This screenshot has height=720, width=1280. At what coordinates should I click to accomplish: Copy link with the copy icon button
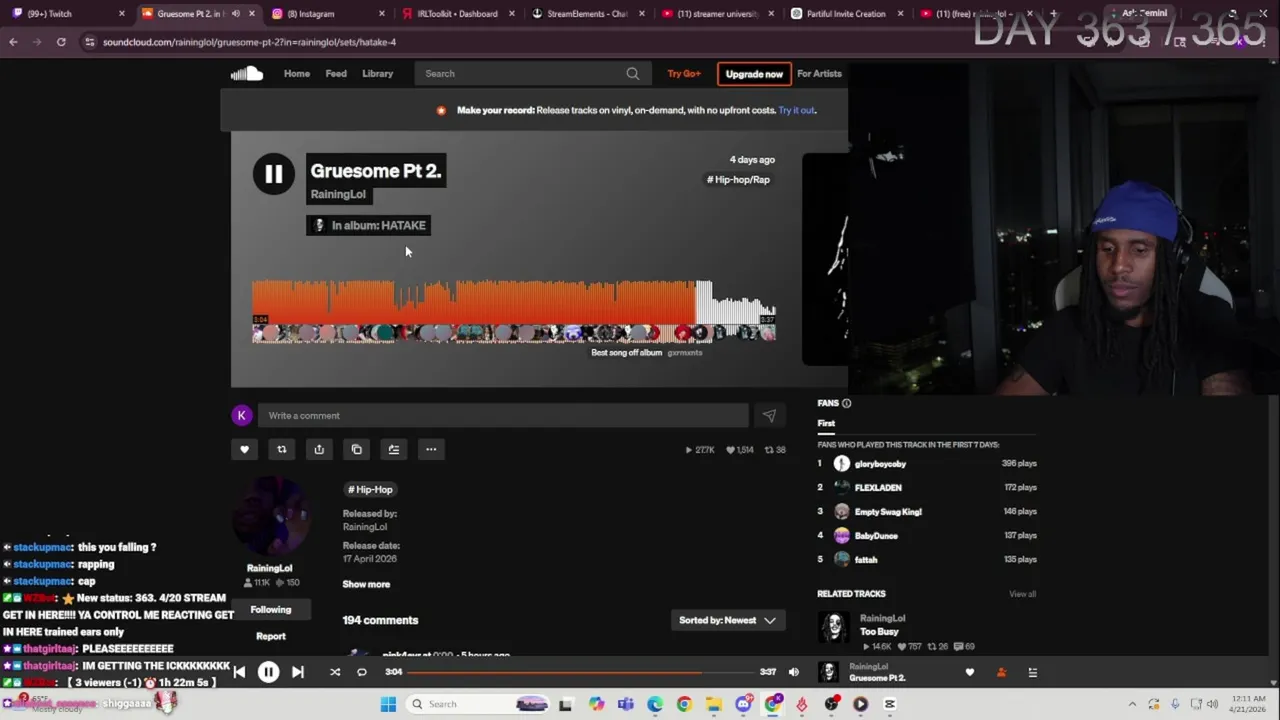tap(356, 450)
